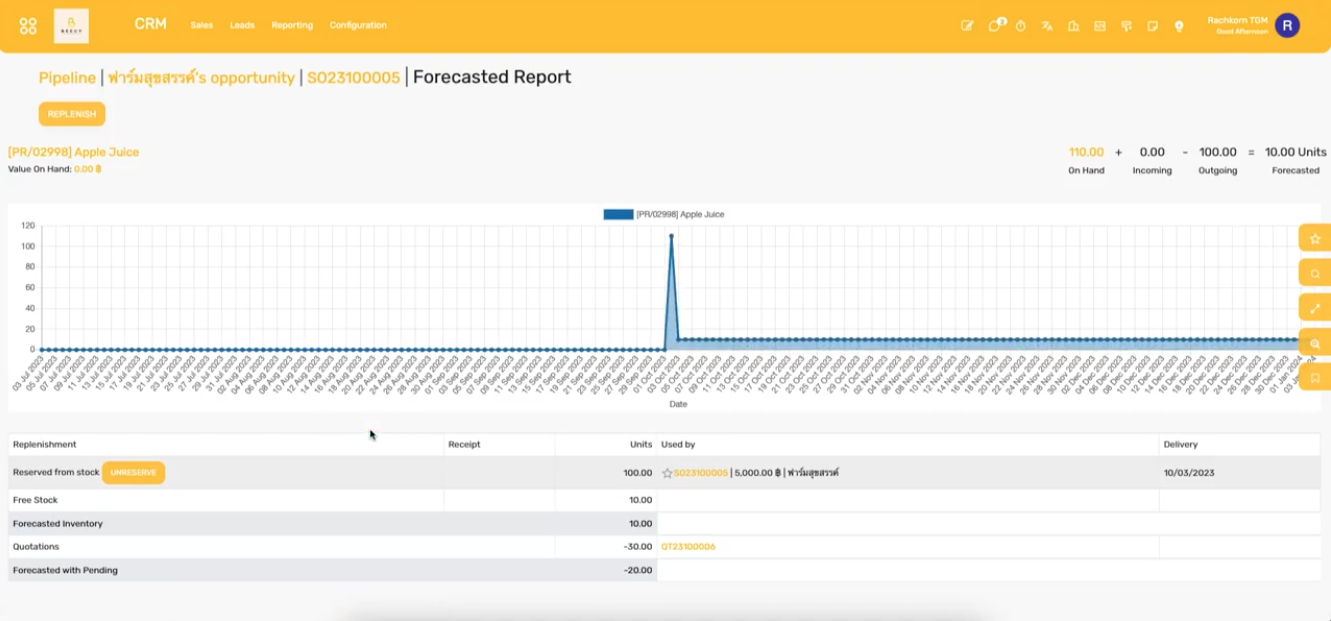Click the star favorite side button

(1314, 239)
